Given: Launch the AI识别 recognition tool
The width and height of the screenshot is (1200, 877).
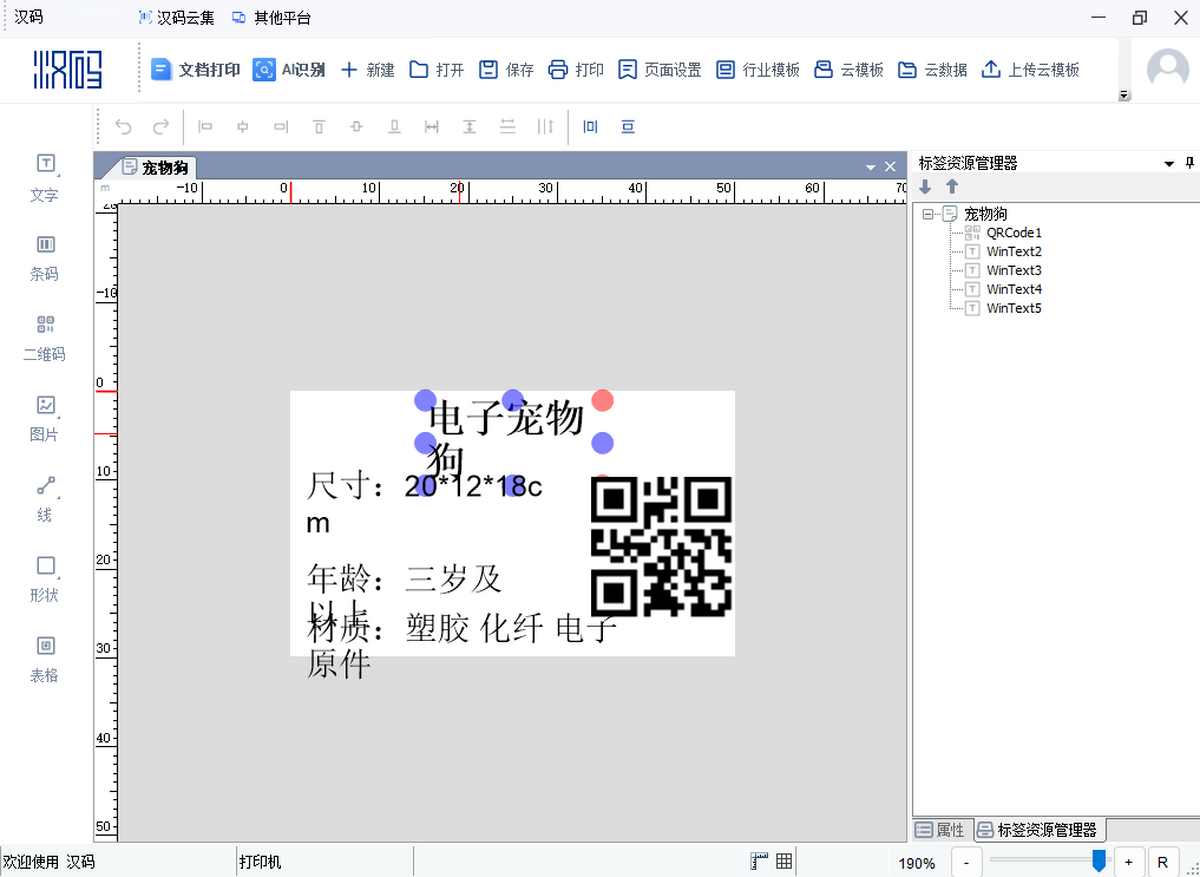Looking at the screenshot, I should click(x=289, y=70).
